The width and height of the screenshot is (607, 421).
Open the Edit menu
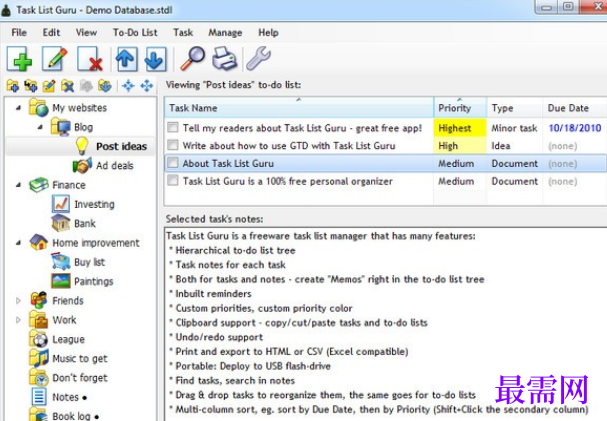click(x=51, y=33)
